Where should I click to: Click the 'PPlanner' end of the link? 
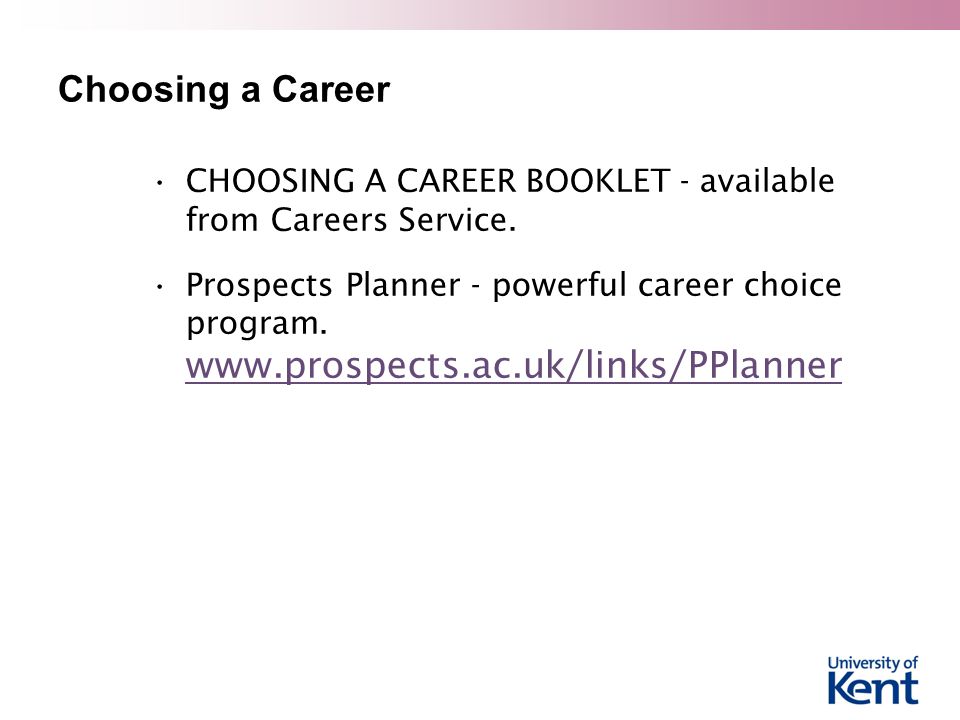coord(765,366)
